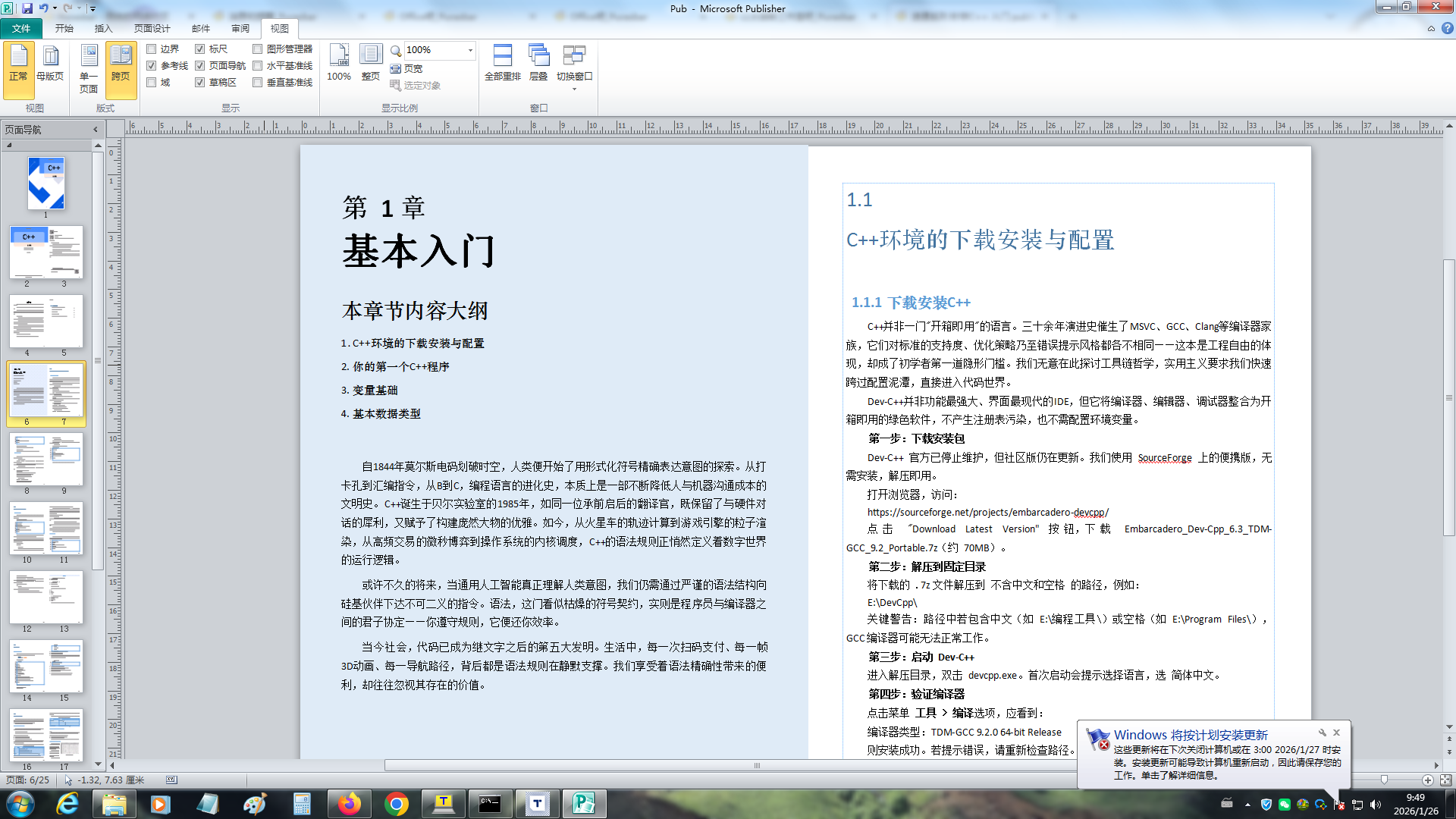Click the Page Width (页宽) zoom icon
The image size is (1456, 819).
(x=396, y=68)
